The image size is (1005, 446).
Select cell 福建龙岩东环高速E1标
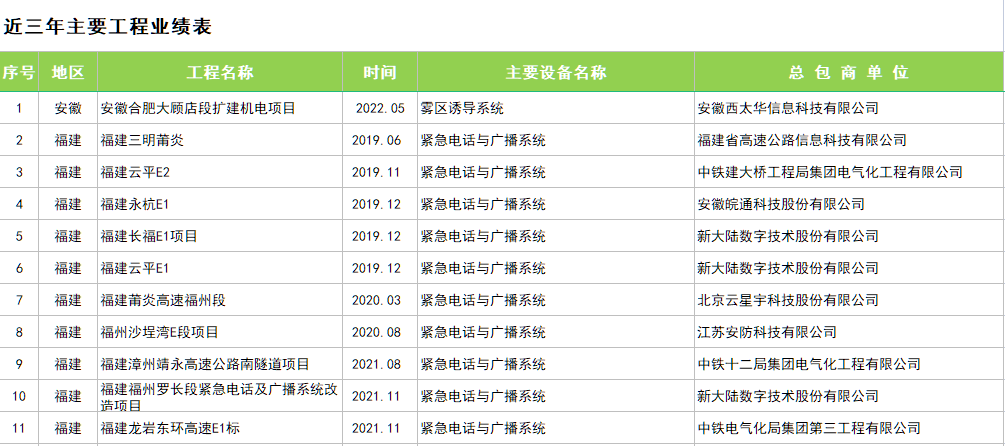click(x=220, y=428)
